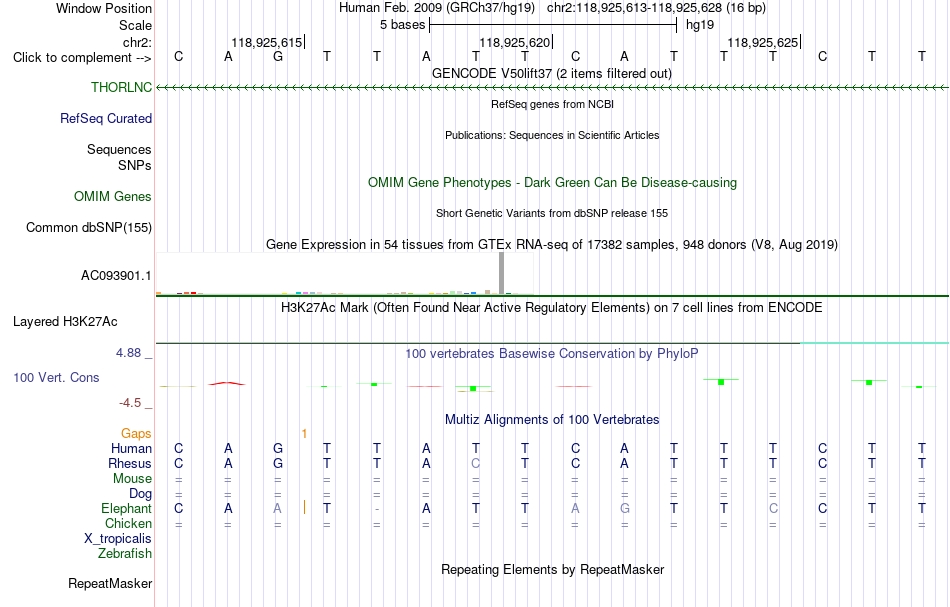Click the -4.5 PhyloP axis value
This screenshot has height=607, width=950.
tap(130, 403)
